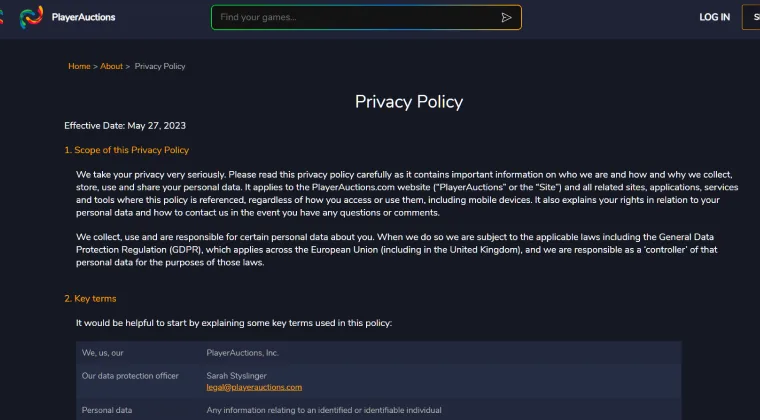Click the PlayerAuctions brand name text
Viewport: 760px width, 420px height.
tap(83, 17)
